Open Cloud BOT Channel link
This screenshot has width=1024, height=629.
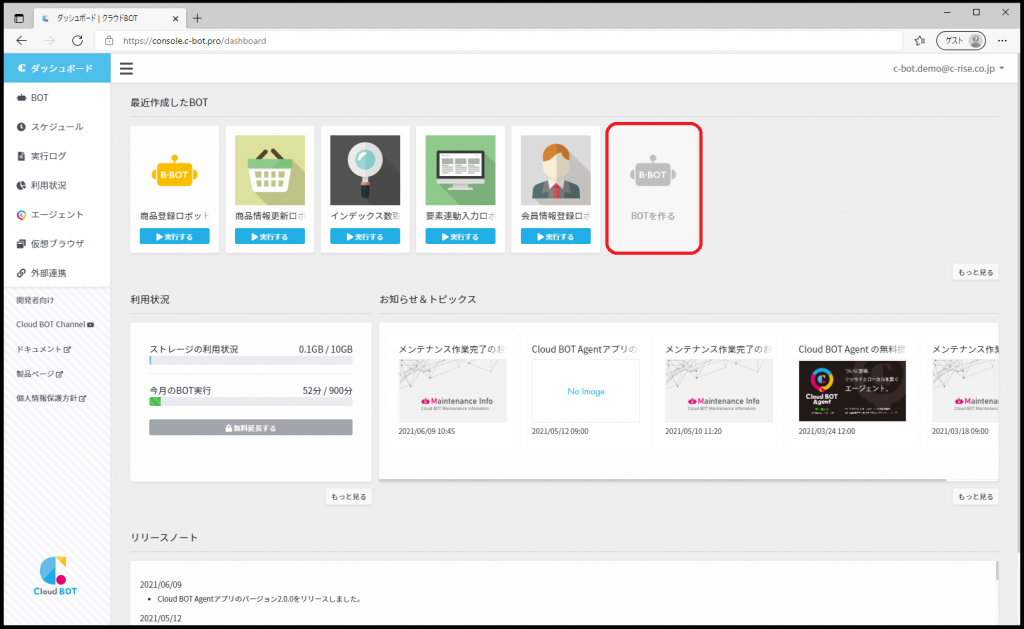(x=55, y=325)
